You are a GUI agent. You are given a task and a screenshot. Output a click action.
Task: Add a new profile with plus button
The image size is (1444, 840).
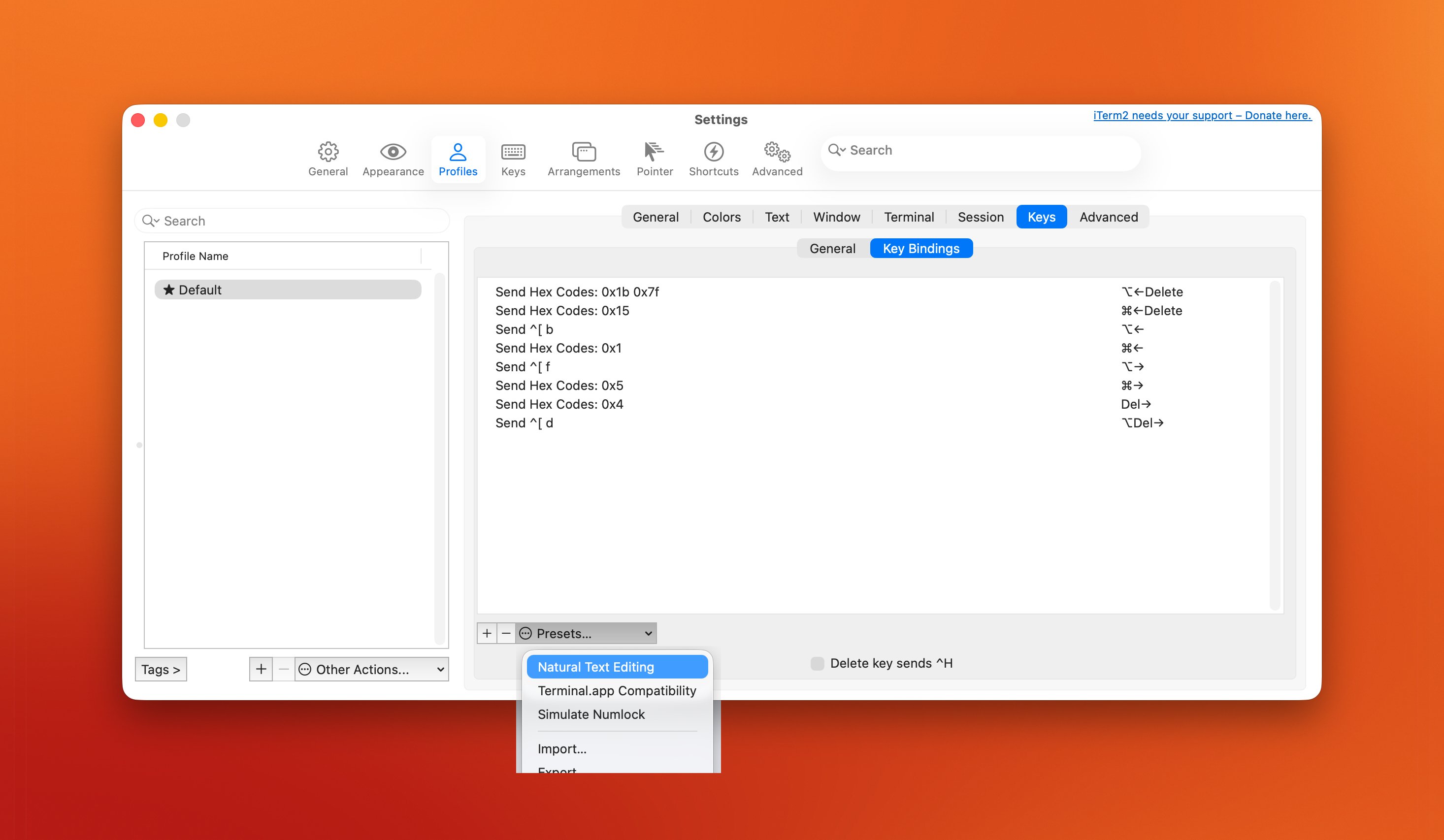(262, 669)
